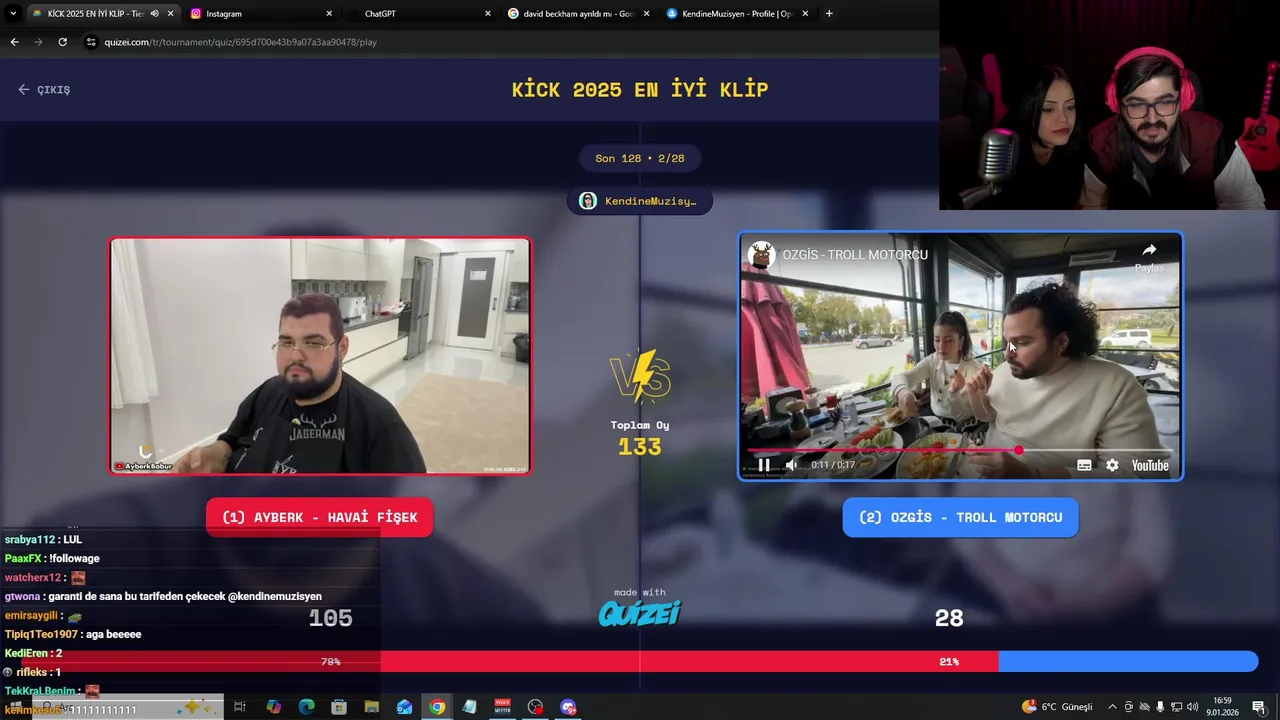Open the Mail app with the notification badge

[x=404, y=707]
